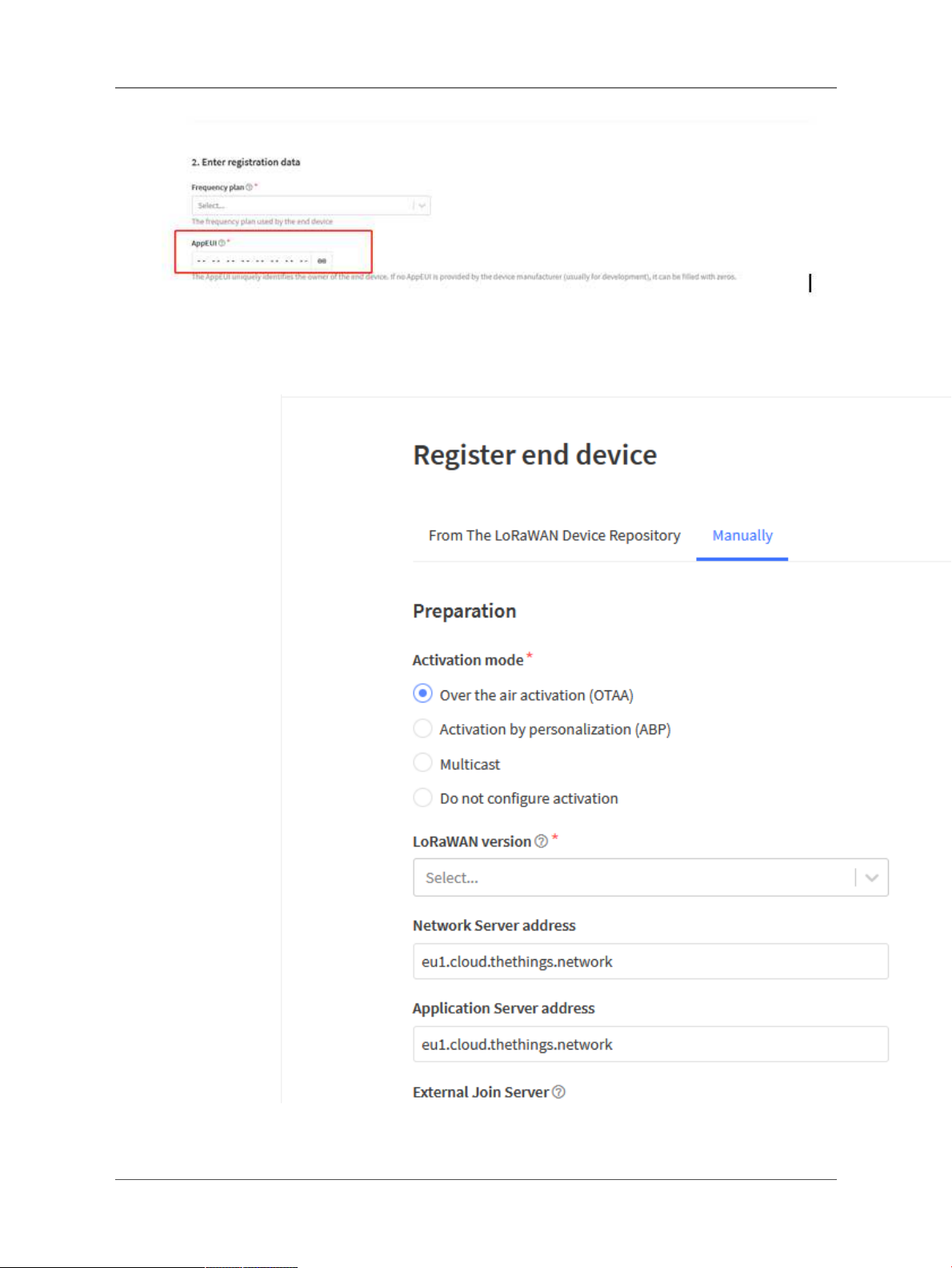Click the Register end device heading
The width and height of the screenshot is (952, 1268).
534,455
